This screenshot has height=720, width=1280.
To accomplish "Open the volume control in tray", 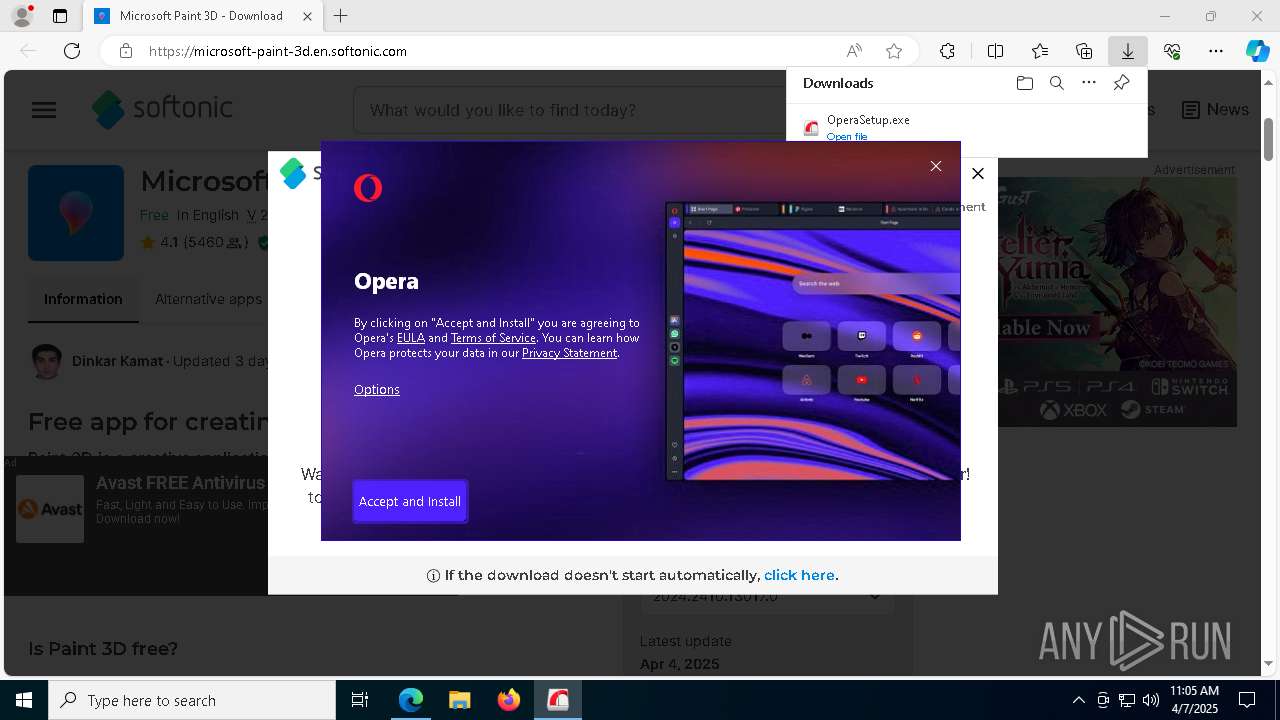I will (x=1150, y=700).
